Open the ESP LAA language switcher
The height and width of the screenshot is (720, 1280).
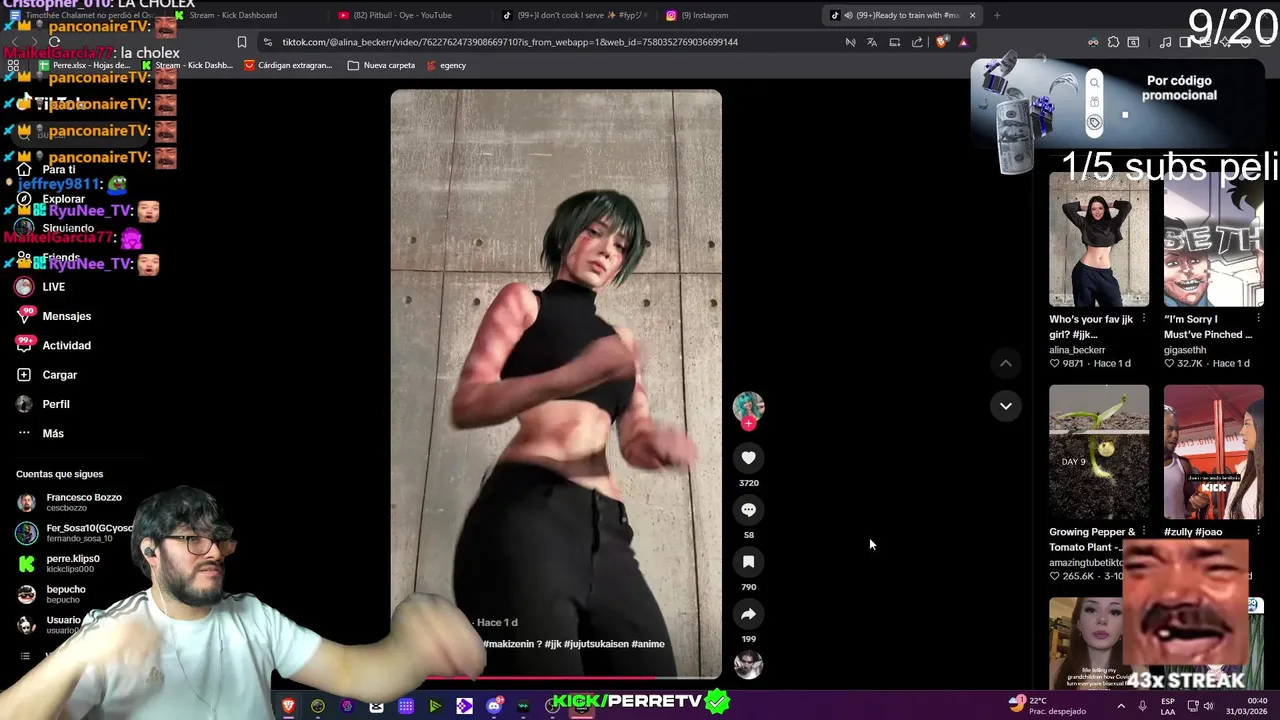(x=1168, y=706)
